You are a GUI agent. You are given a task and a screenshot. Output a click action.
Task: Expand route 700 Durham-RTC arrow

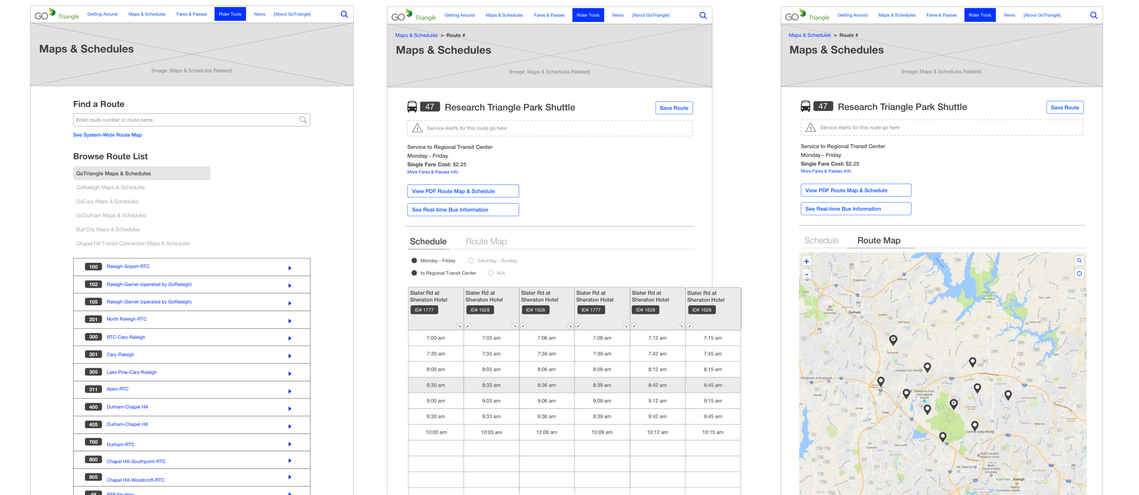tap(289, 444)
